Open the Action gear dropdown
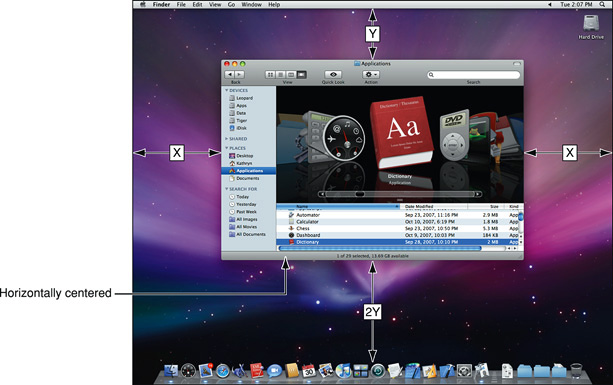613x385 pixels. tap(371, 74)
